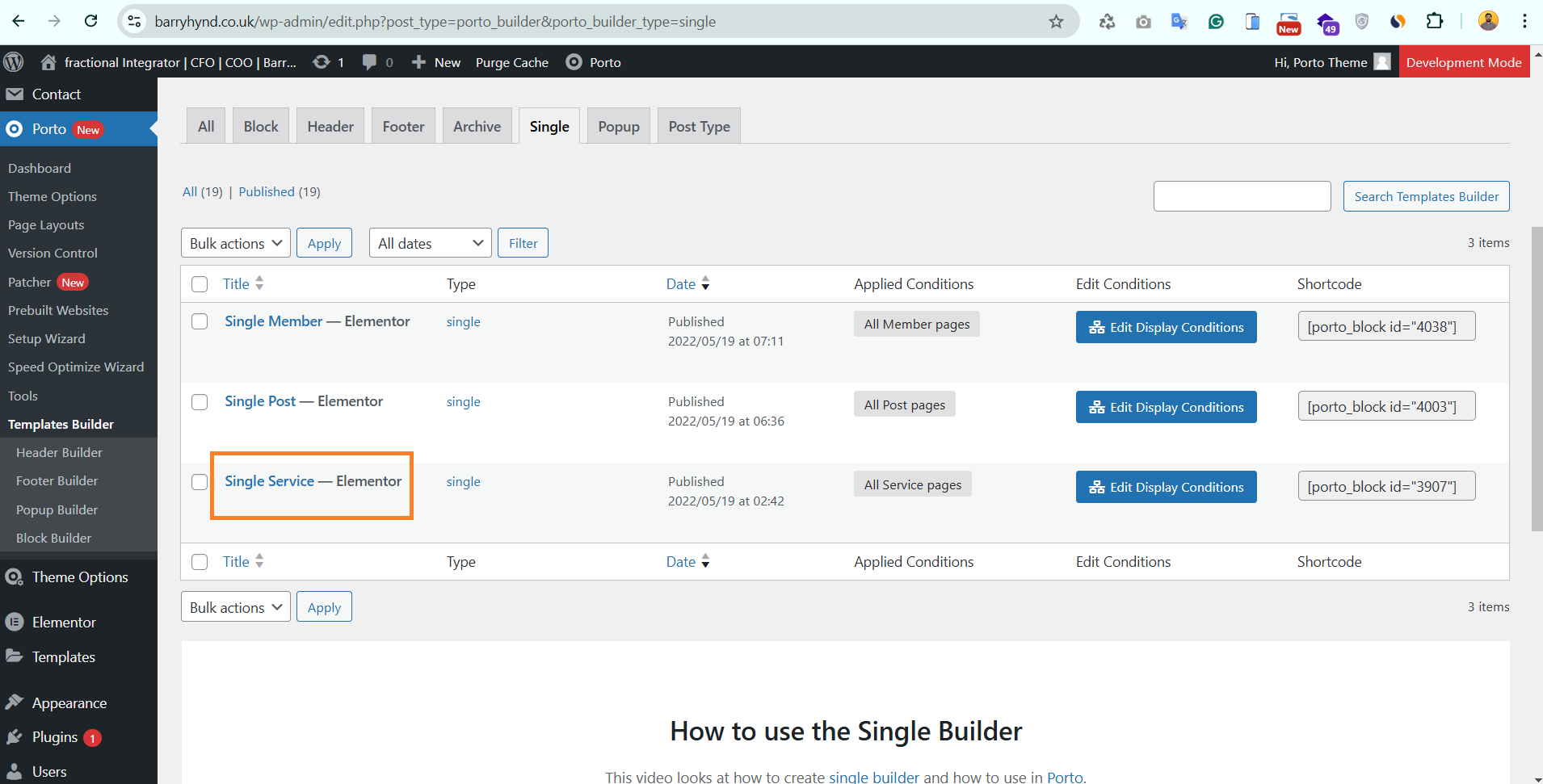Click the Users icon in sidebar

[x=14, y=771]
